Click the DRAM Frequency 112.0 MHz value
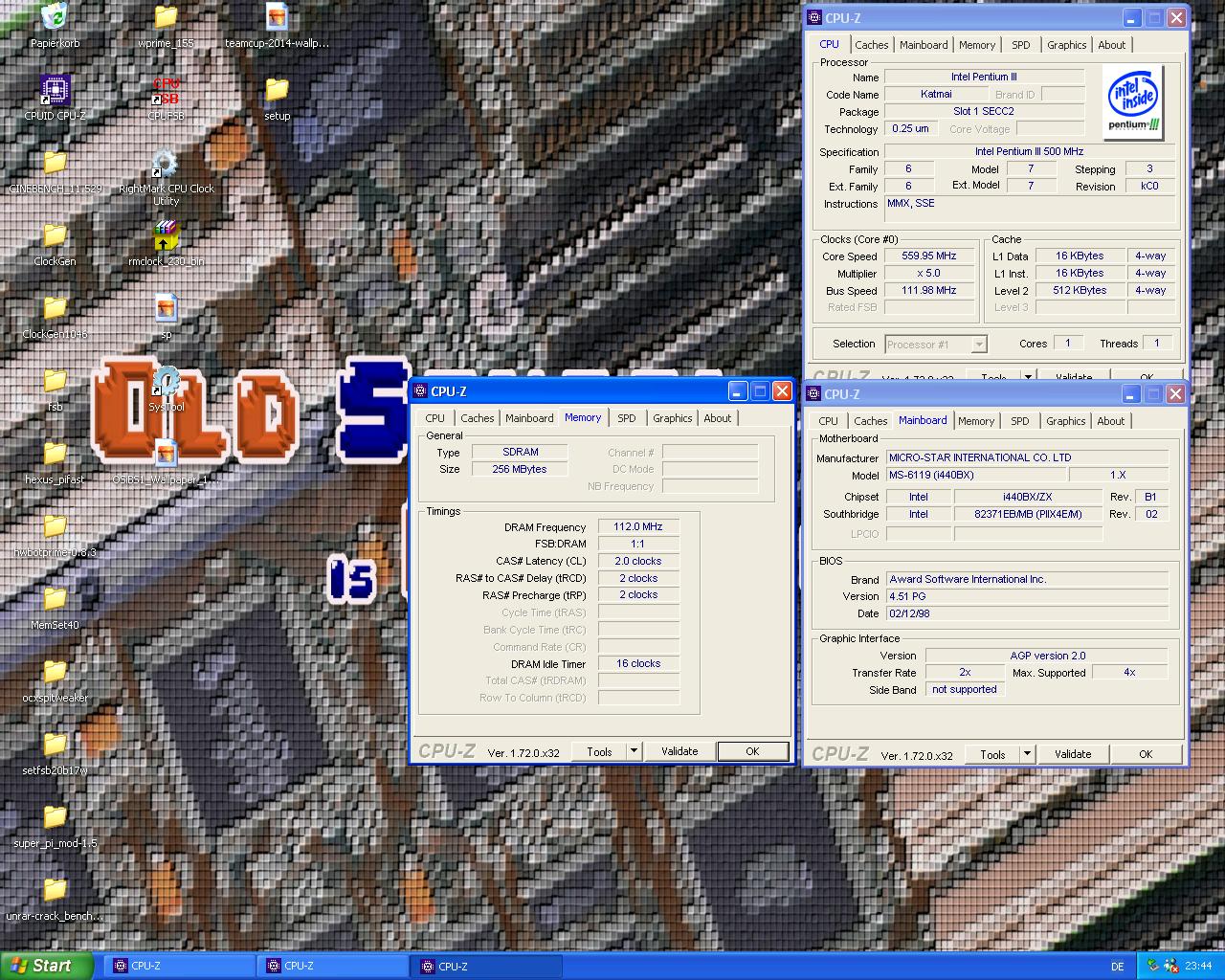The height and width of the screenshot is (980, 1225). [x=638, y=526]
